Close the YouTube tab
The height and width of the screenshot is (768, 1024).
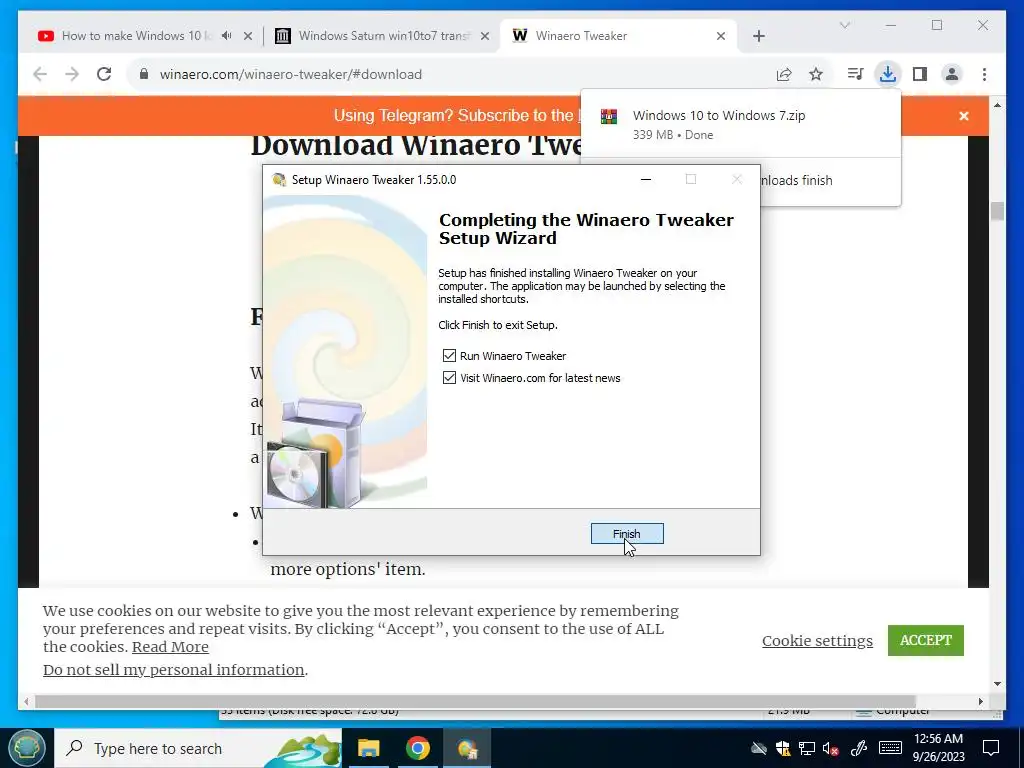(x=248, y=36)
